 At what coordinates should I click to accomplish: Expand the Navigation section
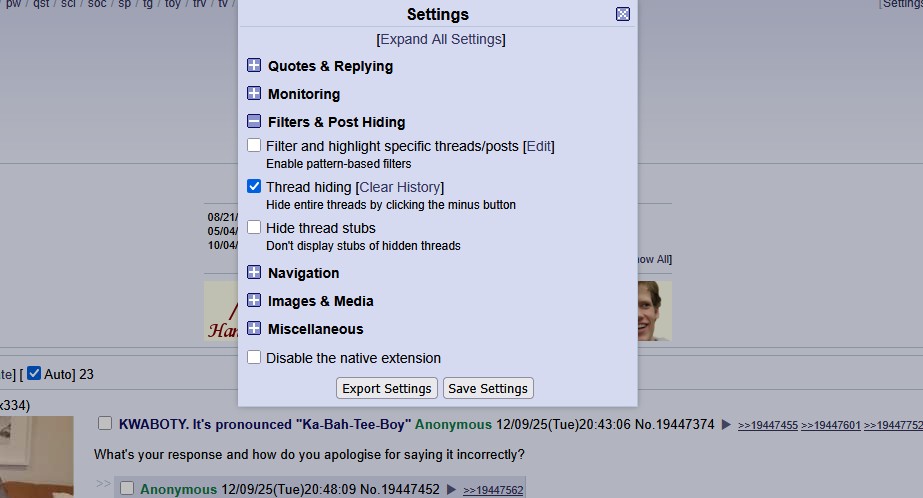point(254,273)
